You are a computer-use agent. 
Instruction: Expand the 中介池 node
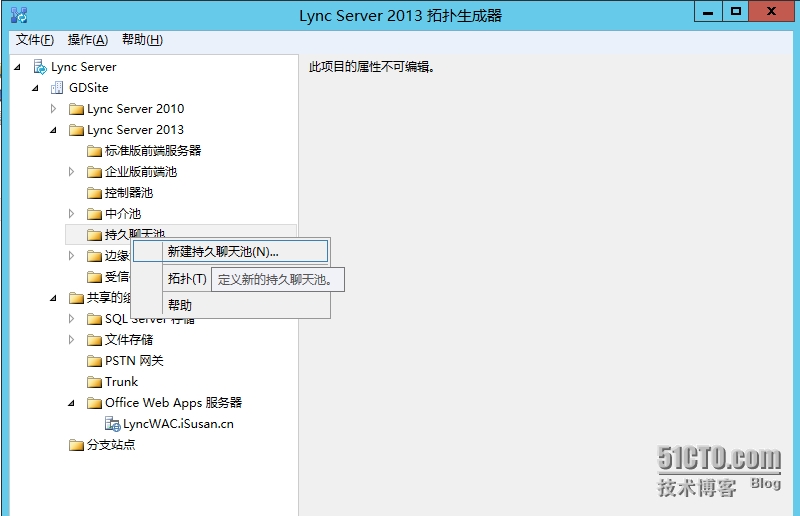click(x=71, y=214)
